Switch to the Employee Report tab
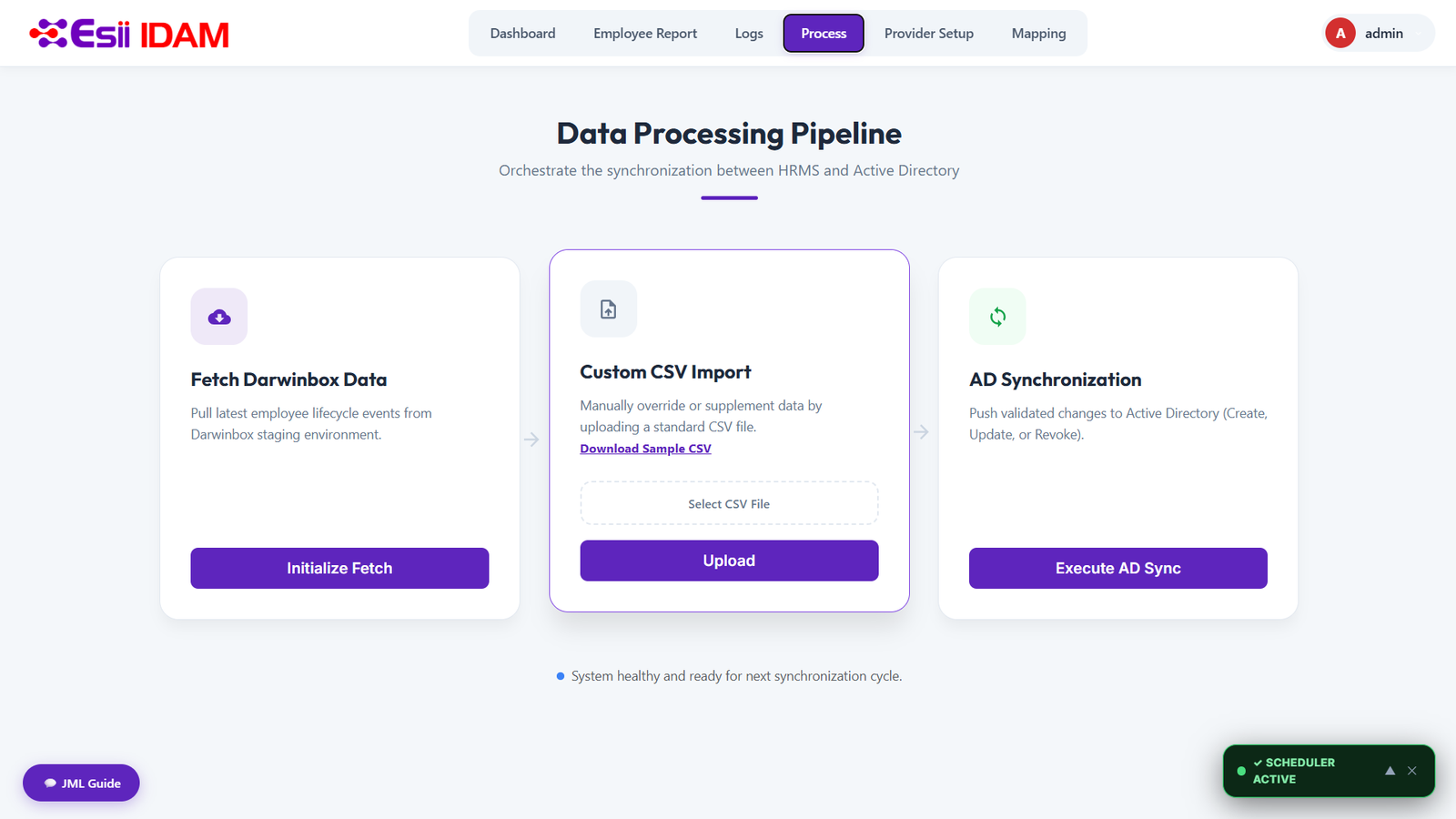The width and height of the screenshot is (1456, 819). [x=645, y=34]
